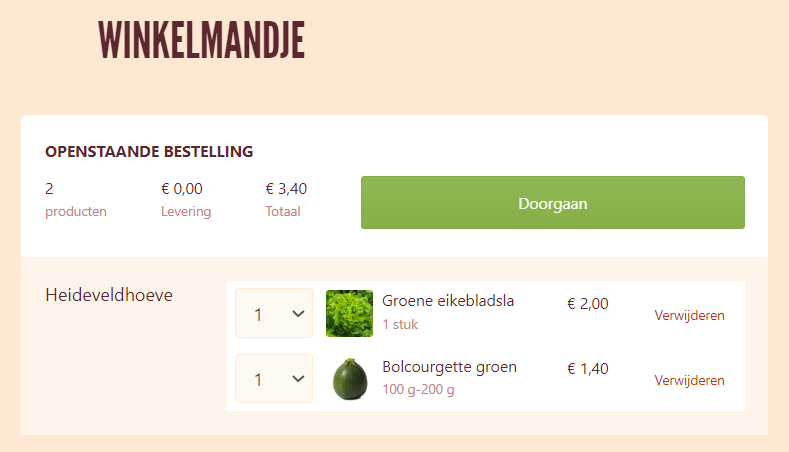Viewport: 789px width, 452px height.
Task: Click the Groene eikebladsla product name
Action: pyautogui.click(x=448, y=301)
